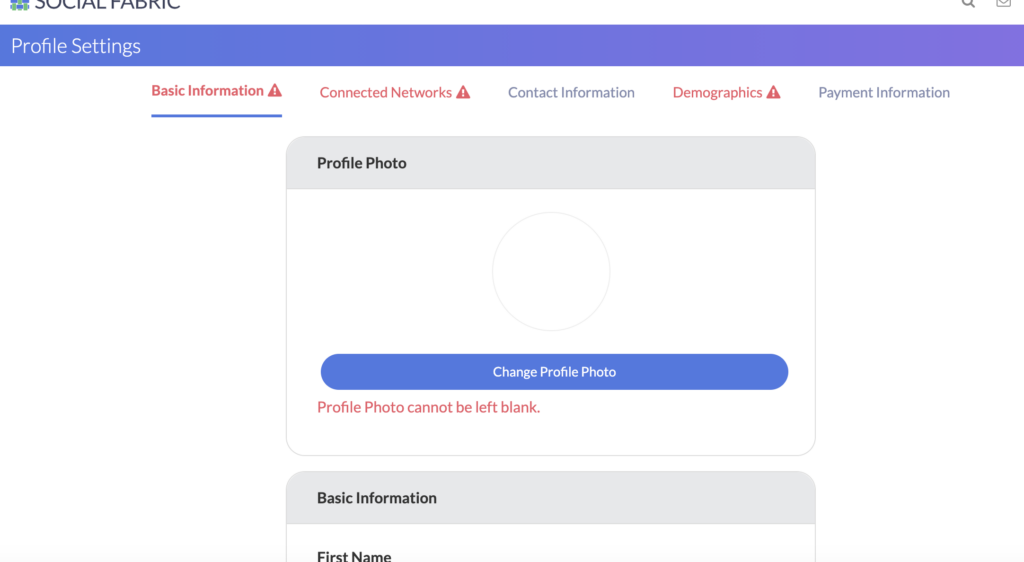Click the Profile Settings banner heading
Image resolution: width=1024 pixels, height=562 pixels.
[x=76, y=46]
